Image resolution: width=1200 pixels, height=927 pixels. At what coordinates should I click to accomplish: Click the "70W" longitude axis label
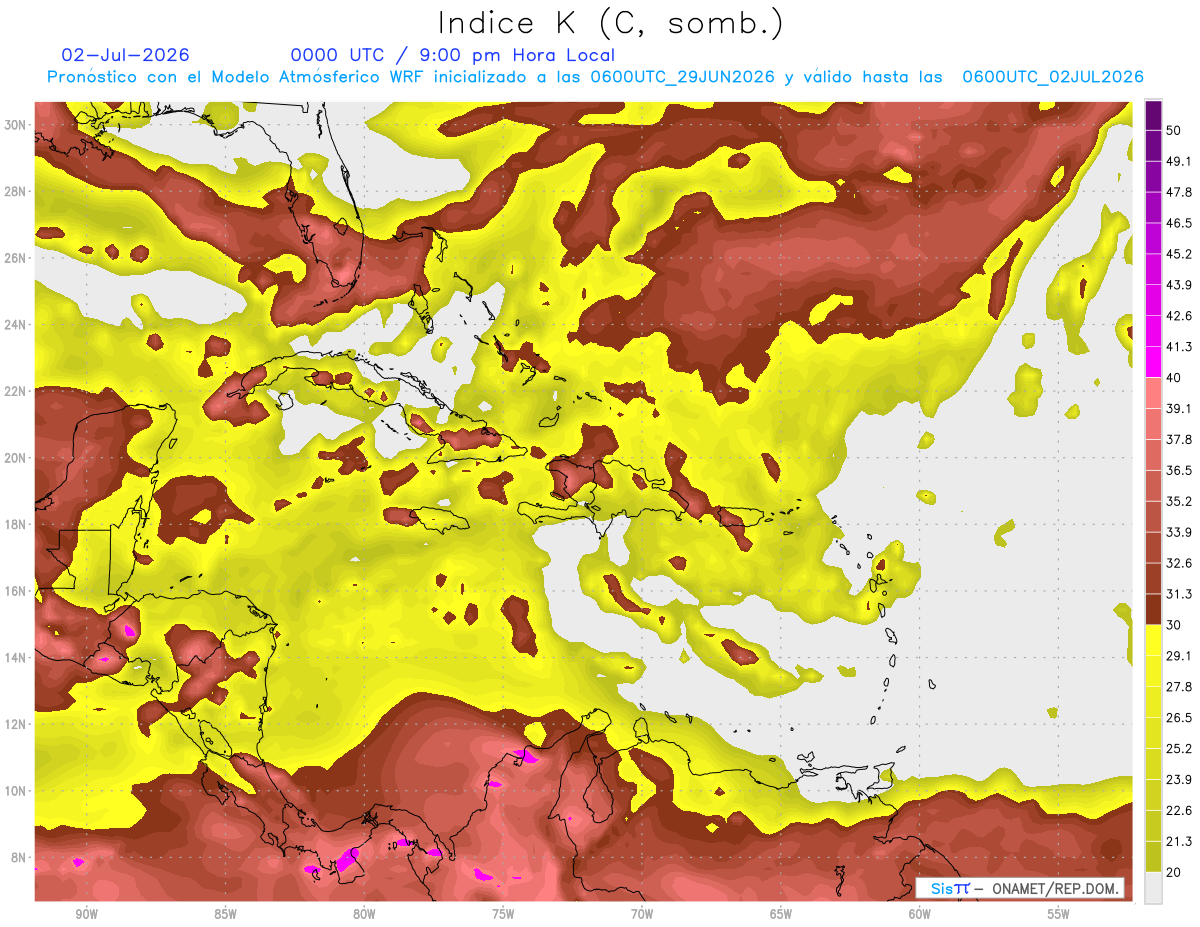point(642,915)
